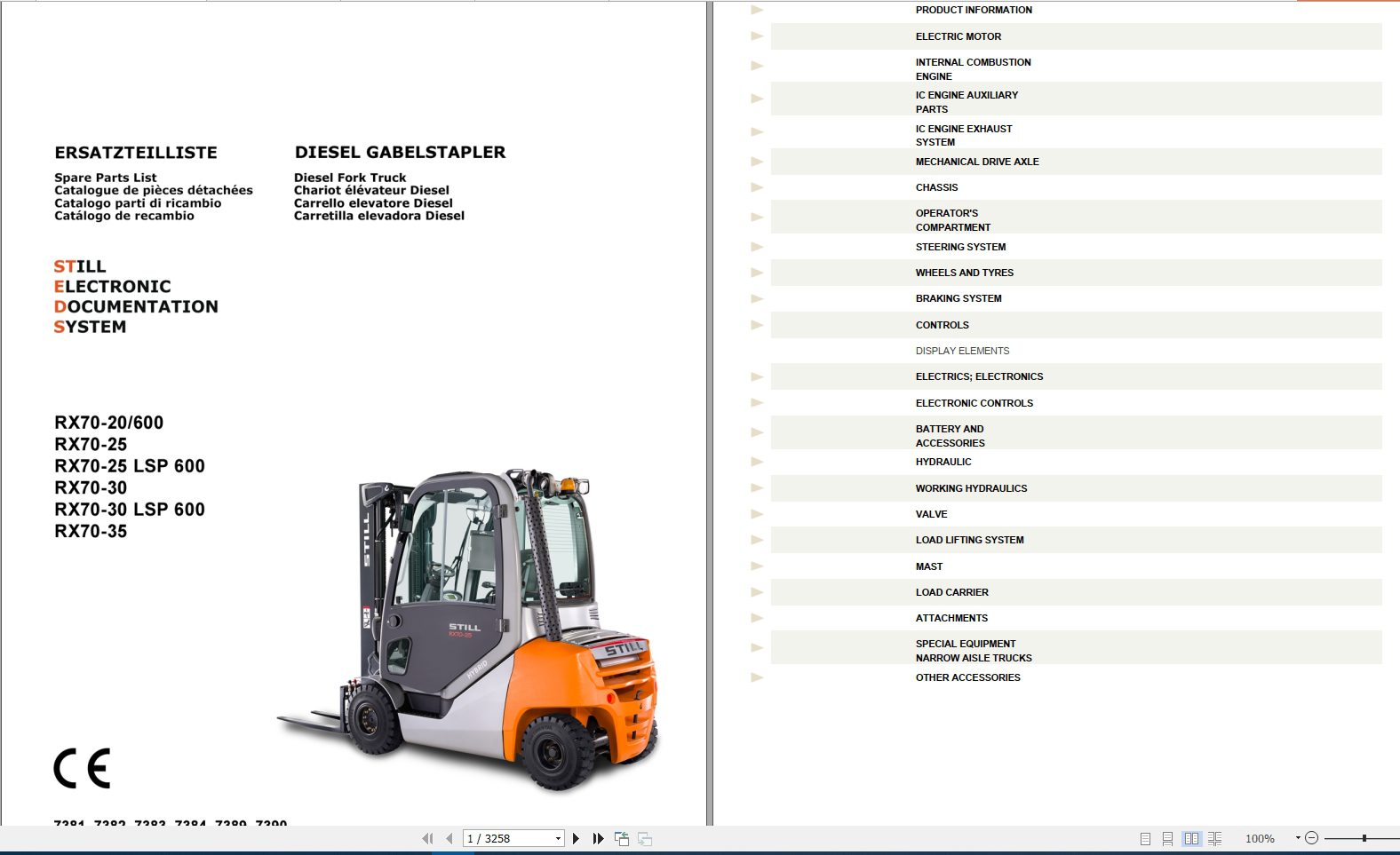Expand arrow beside STEERING SYSTEM

click(757, 247)
